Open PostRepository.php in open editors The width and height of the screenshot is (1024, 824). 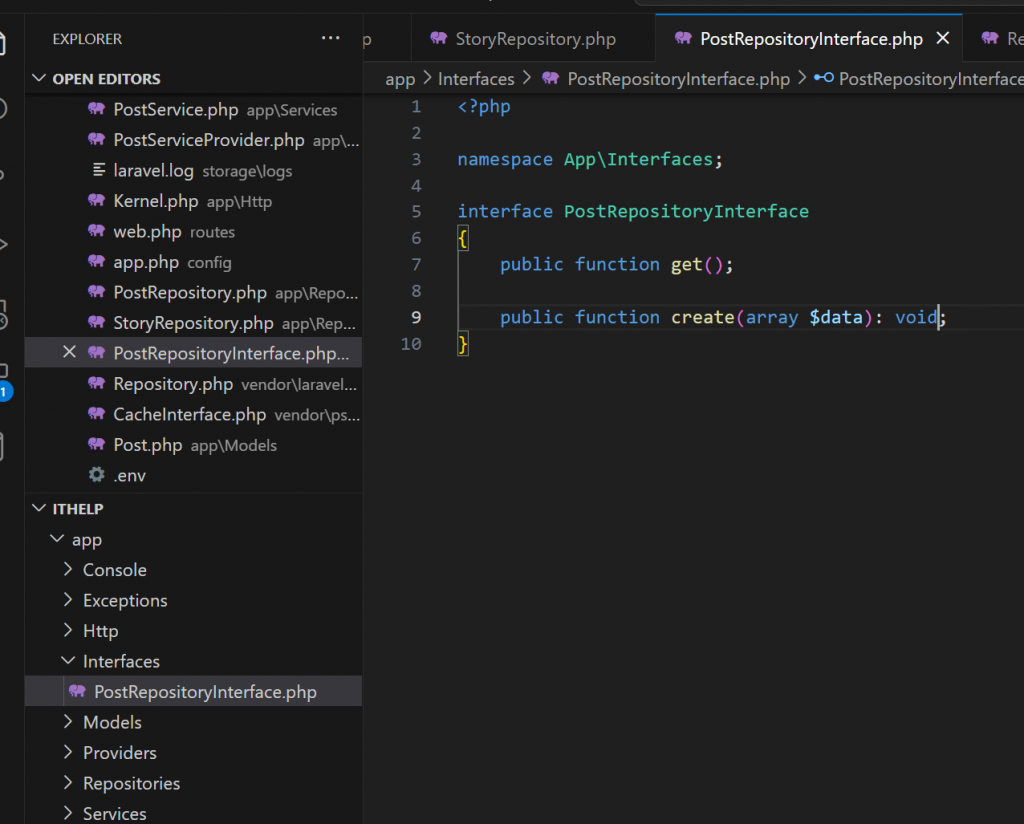(193, 293)
